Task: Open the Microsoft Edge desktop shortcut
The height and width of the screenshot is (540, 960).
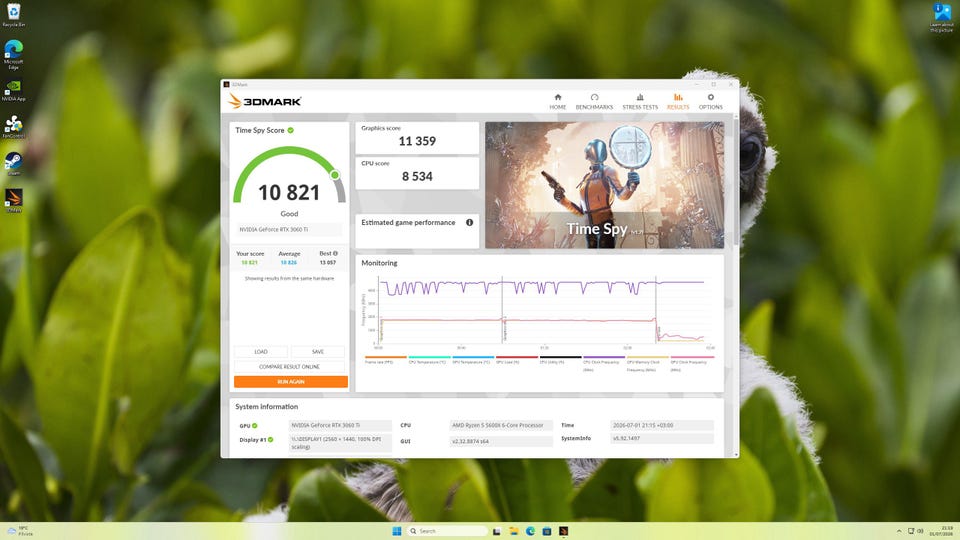Action: (x=13, y=54)
